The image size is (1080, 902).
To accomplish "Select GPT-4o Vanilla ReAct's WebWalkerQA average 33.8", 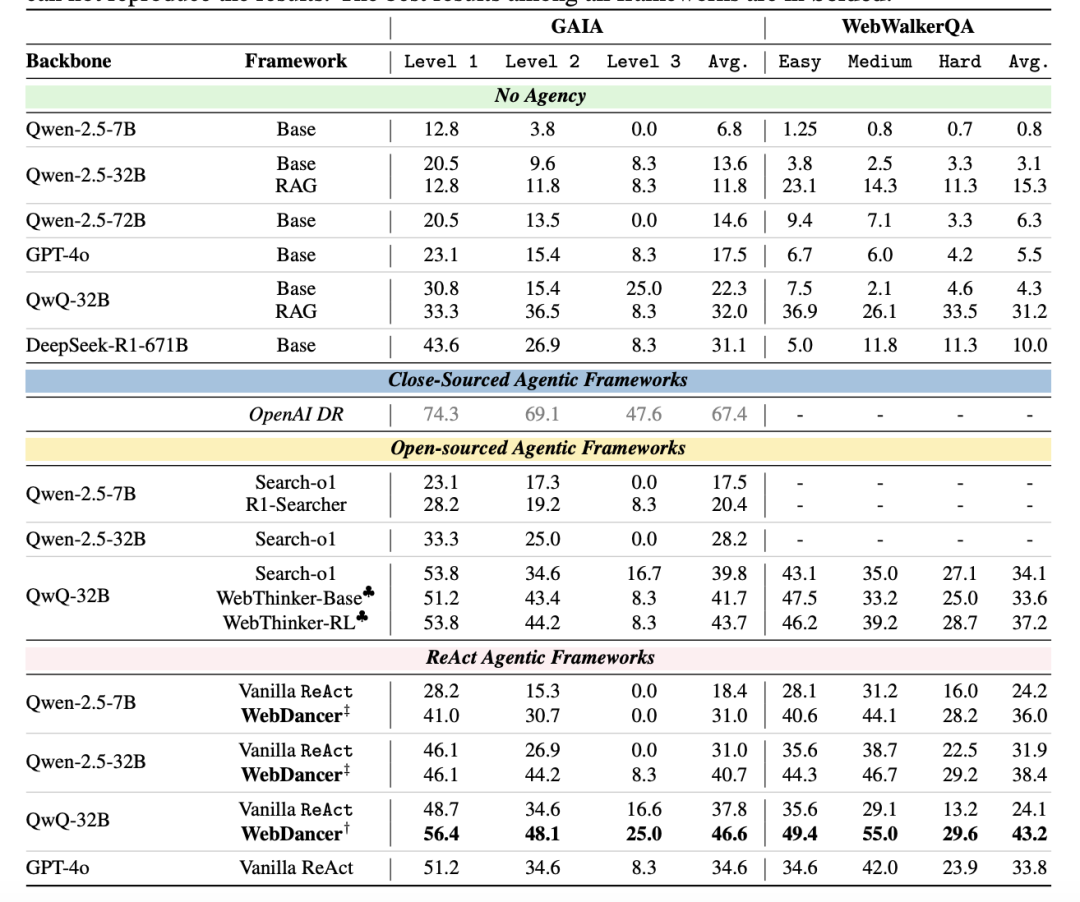I will [x=1029, y=868].
